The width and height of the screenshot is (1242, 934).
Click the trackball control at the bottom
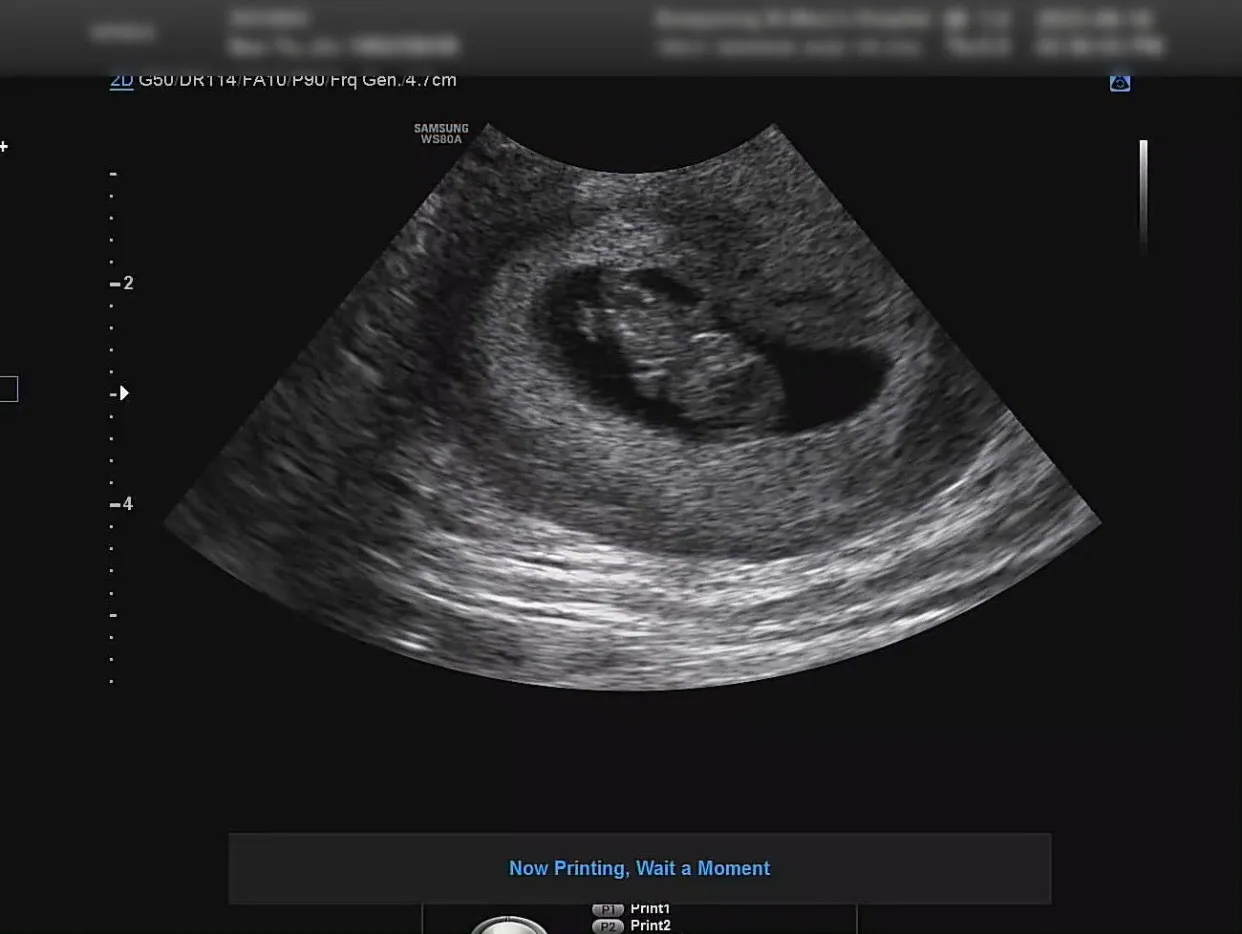pyautogui.click(x=509, y=925)
